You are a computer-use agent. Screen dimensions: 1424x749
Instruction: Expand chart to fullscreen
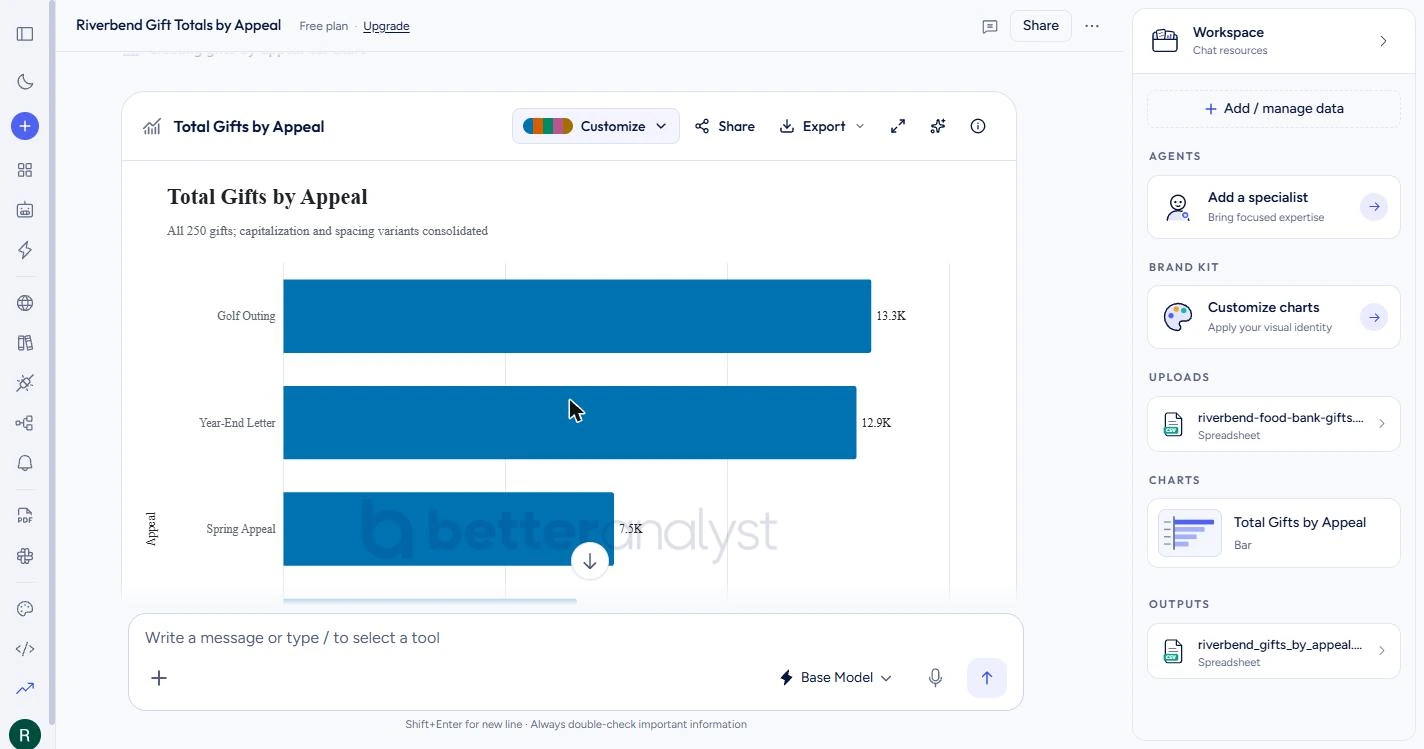[898, 126]
